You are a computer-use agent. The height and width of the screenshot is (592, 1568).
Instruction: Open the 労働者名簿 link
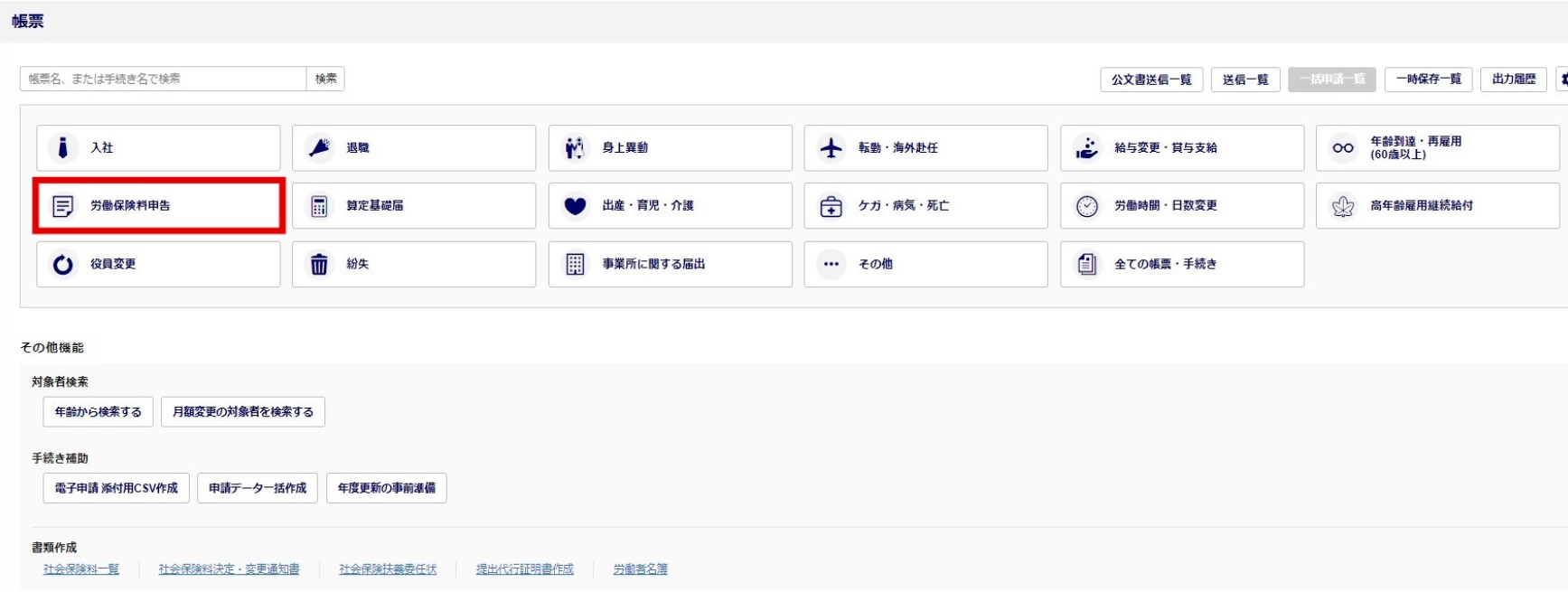point(641,569)
